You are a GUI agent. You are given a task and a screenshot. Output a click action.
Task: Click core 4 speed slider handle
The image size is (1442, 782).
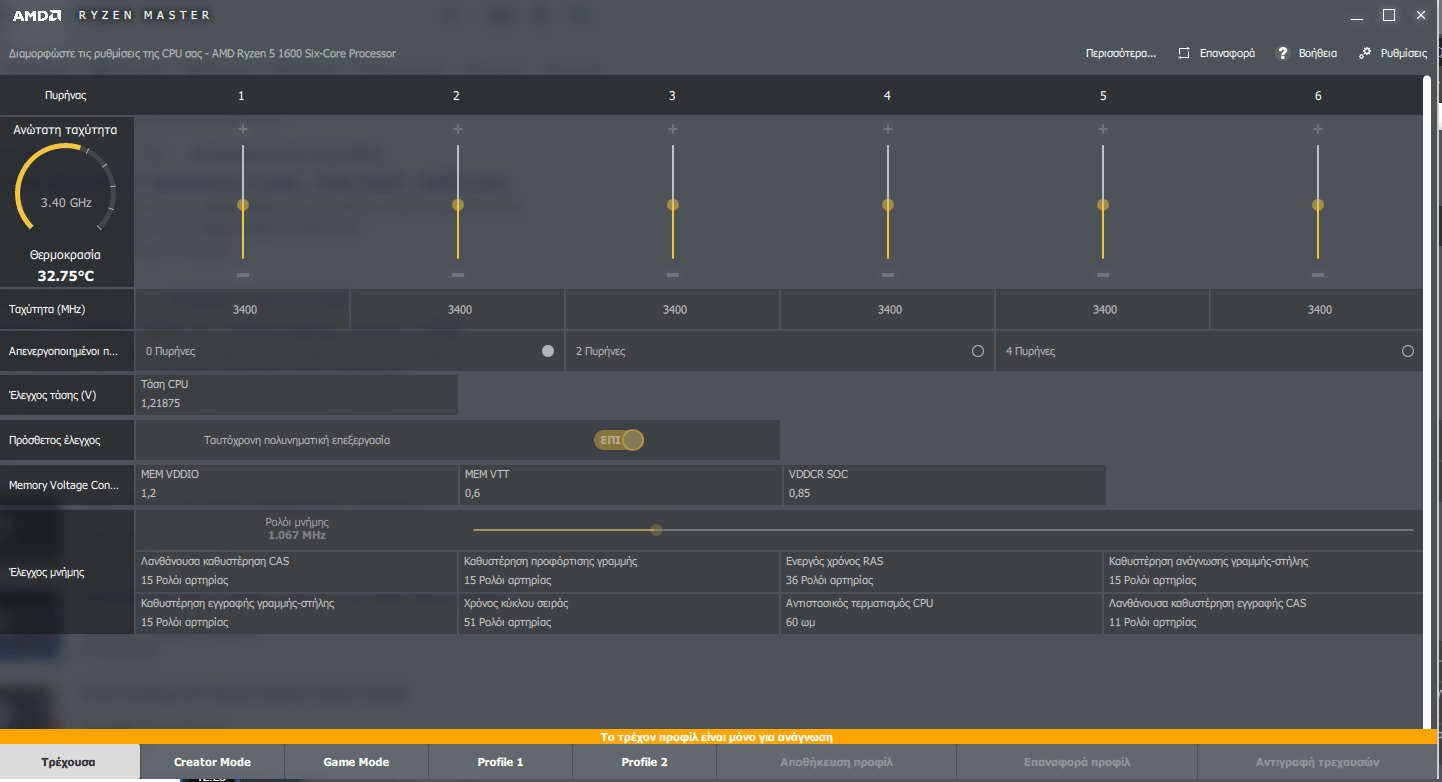click(x=888, y=204)
